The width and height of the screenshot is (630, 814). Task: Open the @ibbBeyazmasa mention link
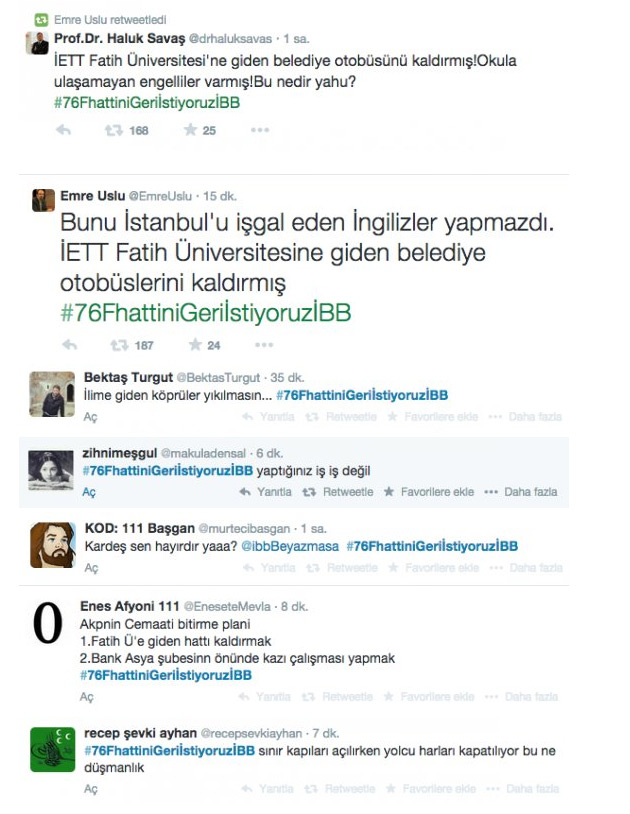click(x=290, y=546)
